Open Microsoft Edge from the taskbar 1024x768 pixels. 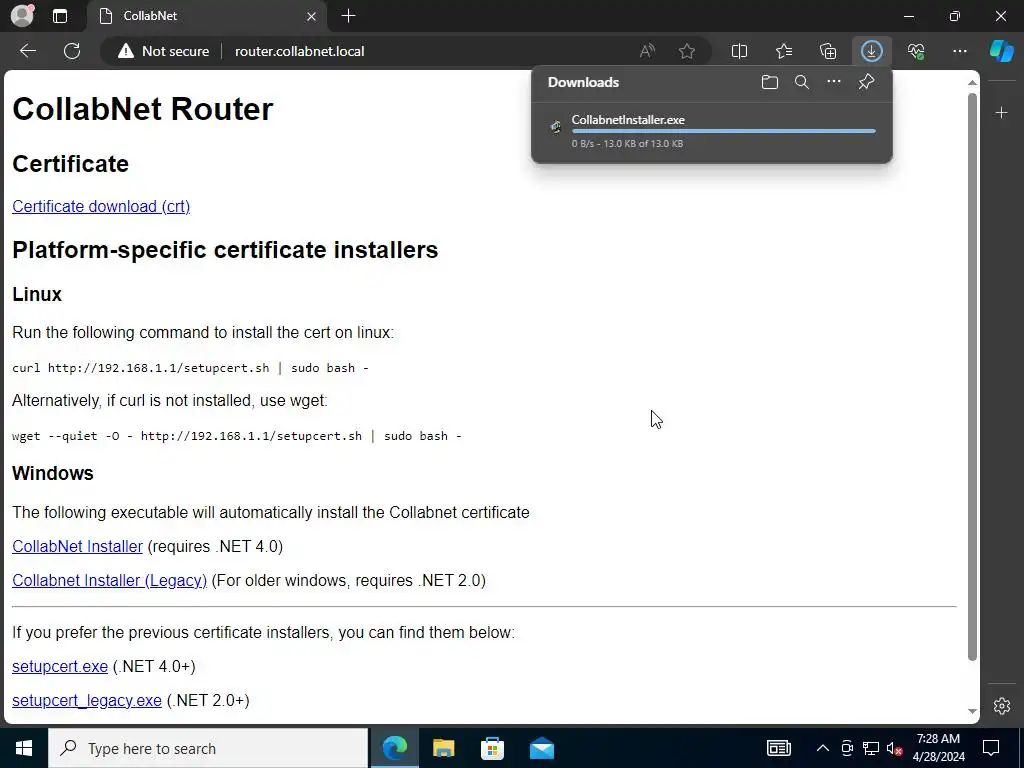coord(394,748)
